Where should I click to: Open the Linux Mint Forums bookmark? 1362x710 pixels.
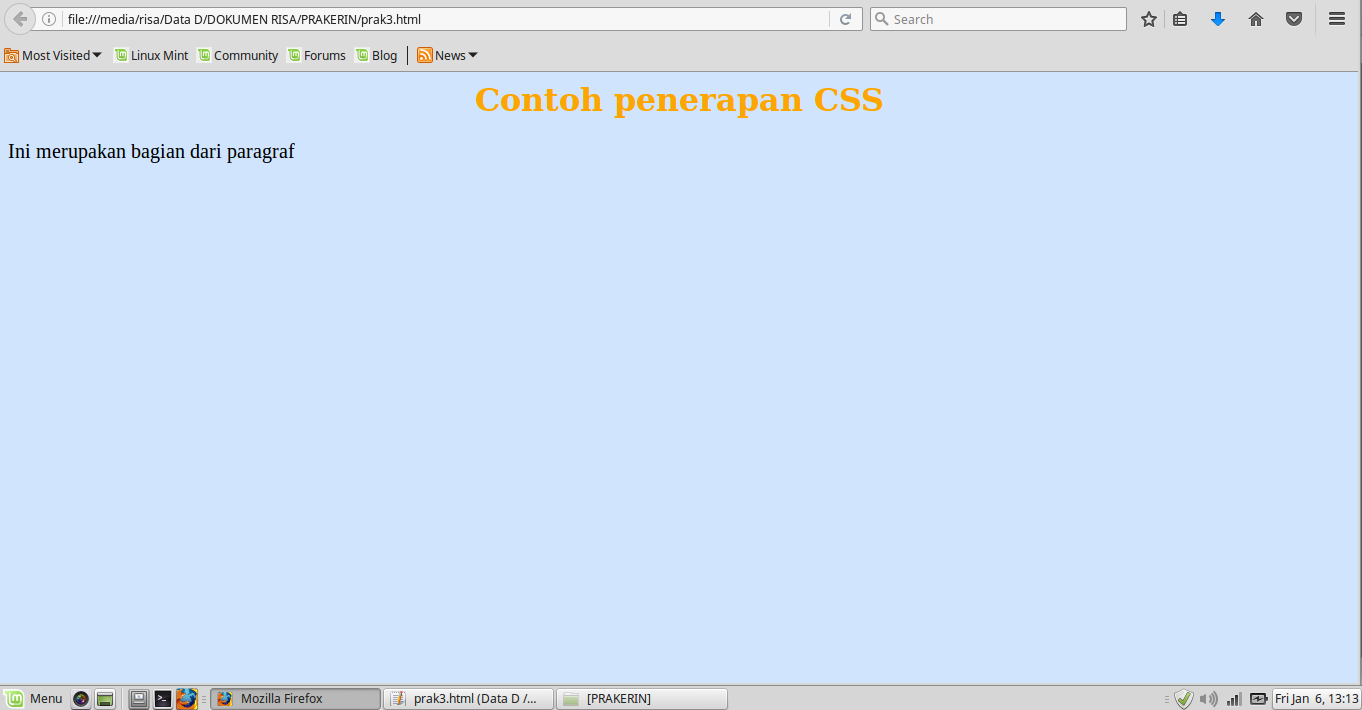(317, 55)
